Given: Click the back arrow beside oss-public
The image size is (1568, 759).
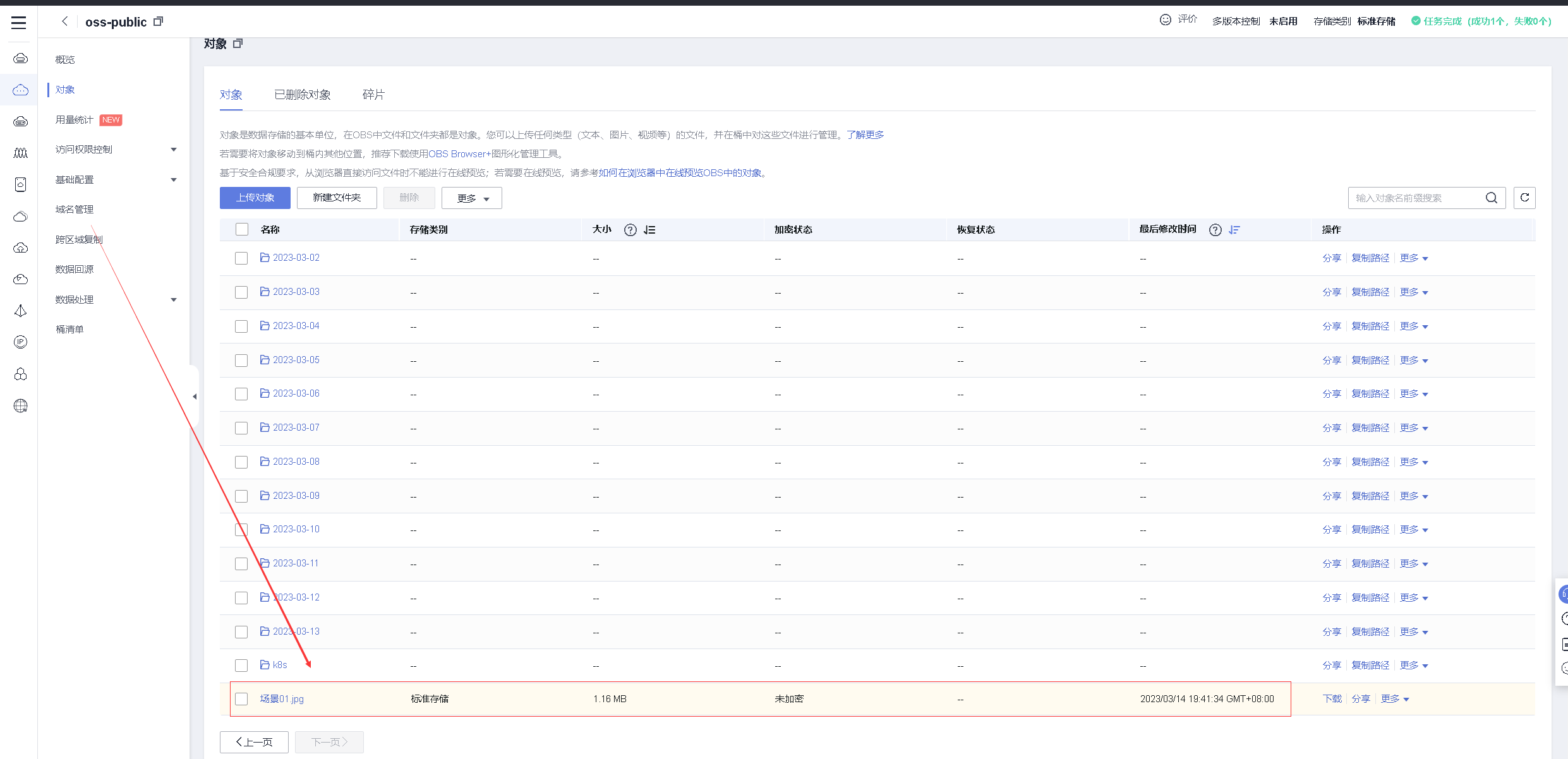Looking at the screenshot, I should click(x=64, y=21).
